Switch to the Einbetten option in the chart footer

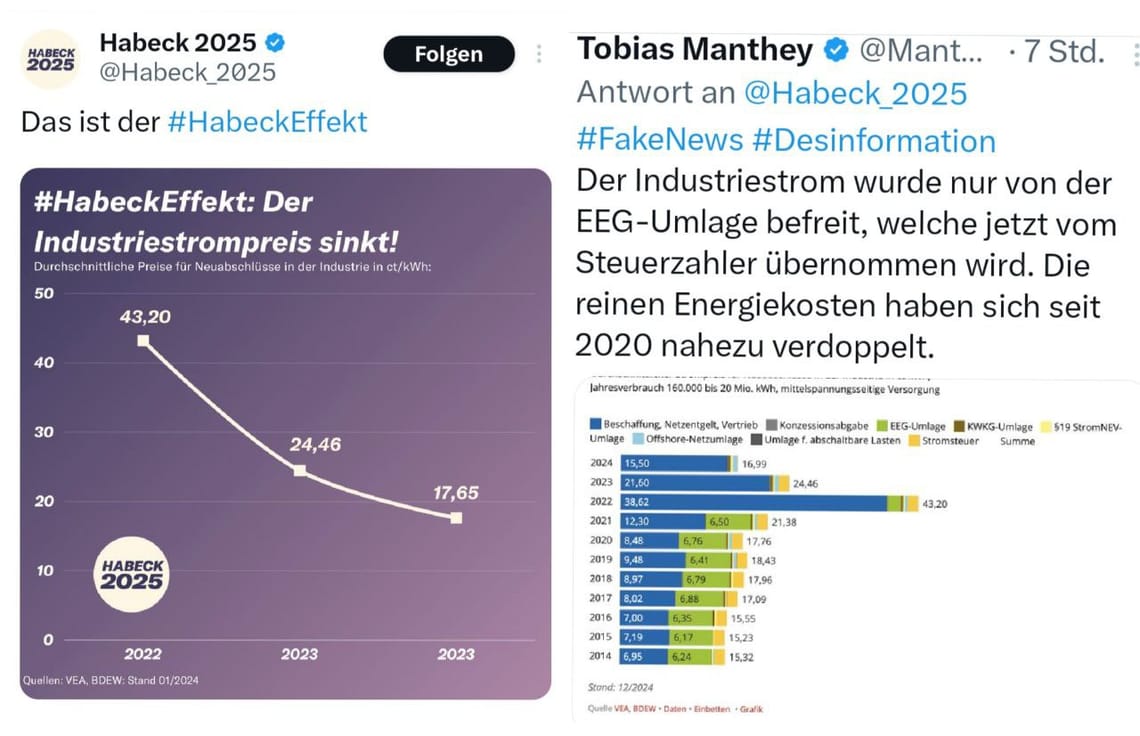click(712, 711)
